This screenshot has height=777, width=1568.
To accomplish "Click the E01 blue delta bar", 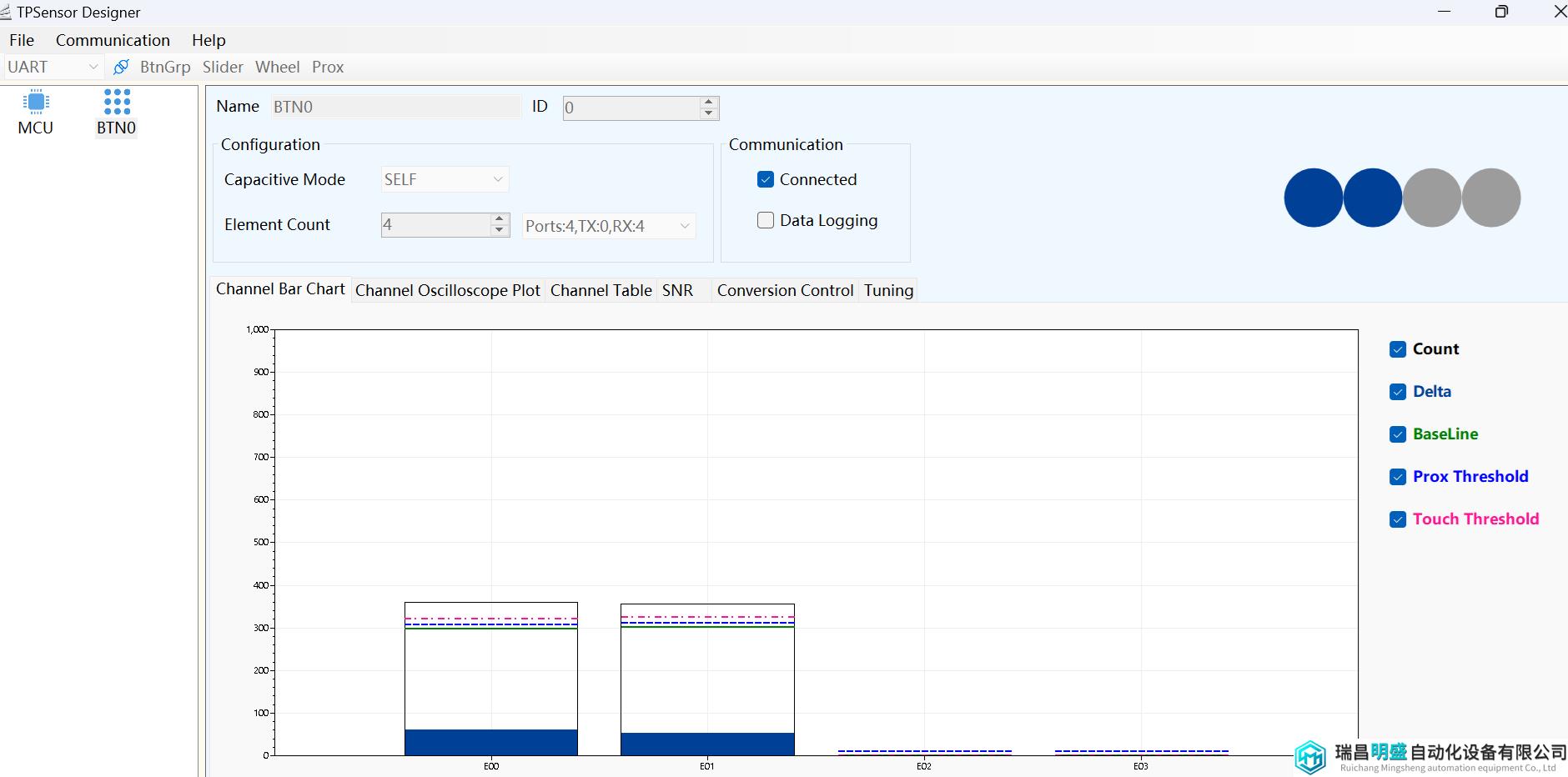I will click(x=707, y=744).
